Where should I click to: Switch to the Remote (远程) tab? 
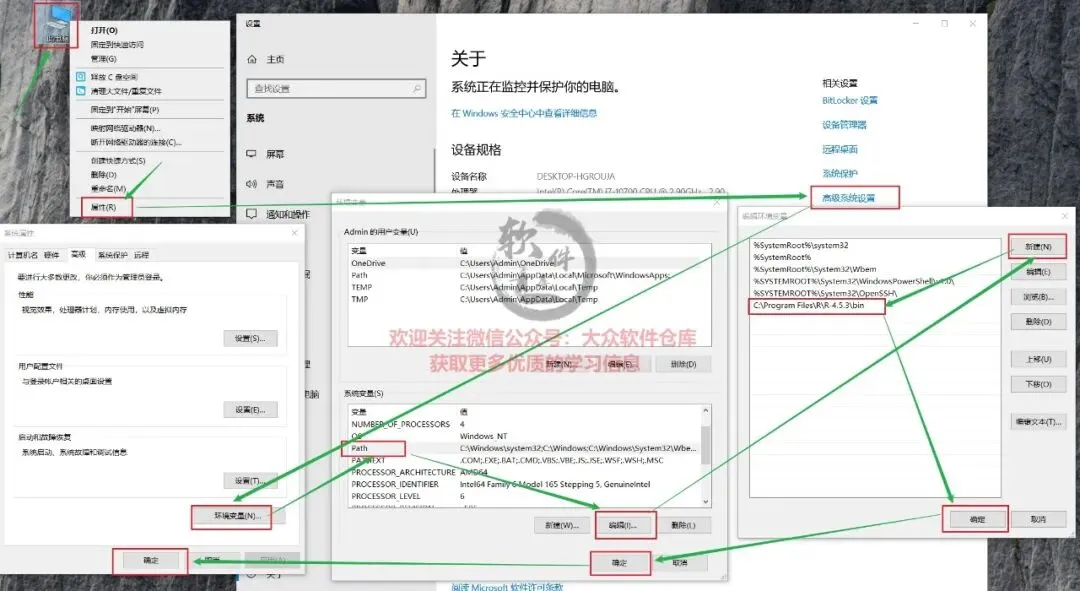coord(141,255)
